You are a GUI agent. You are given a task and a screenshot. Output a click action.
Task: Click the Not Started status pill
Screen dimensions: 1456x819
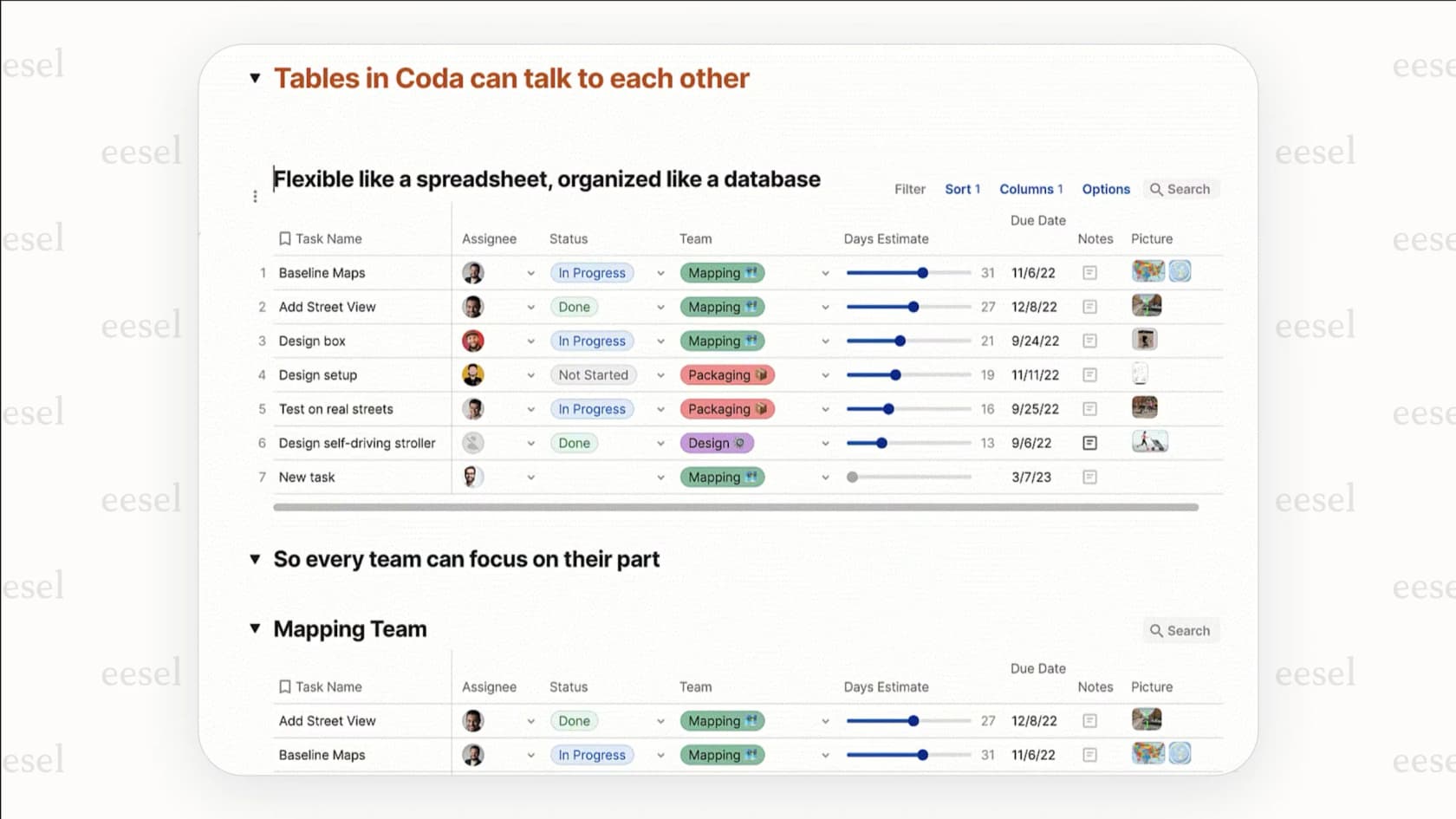(594, 375)
